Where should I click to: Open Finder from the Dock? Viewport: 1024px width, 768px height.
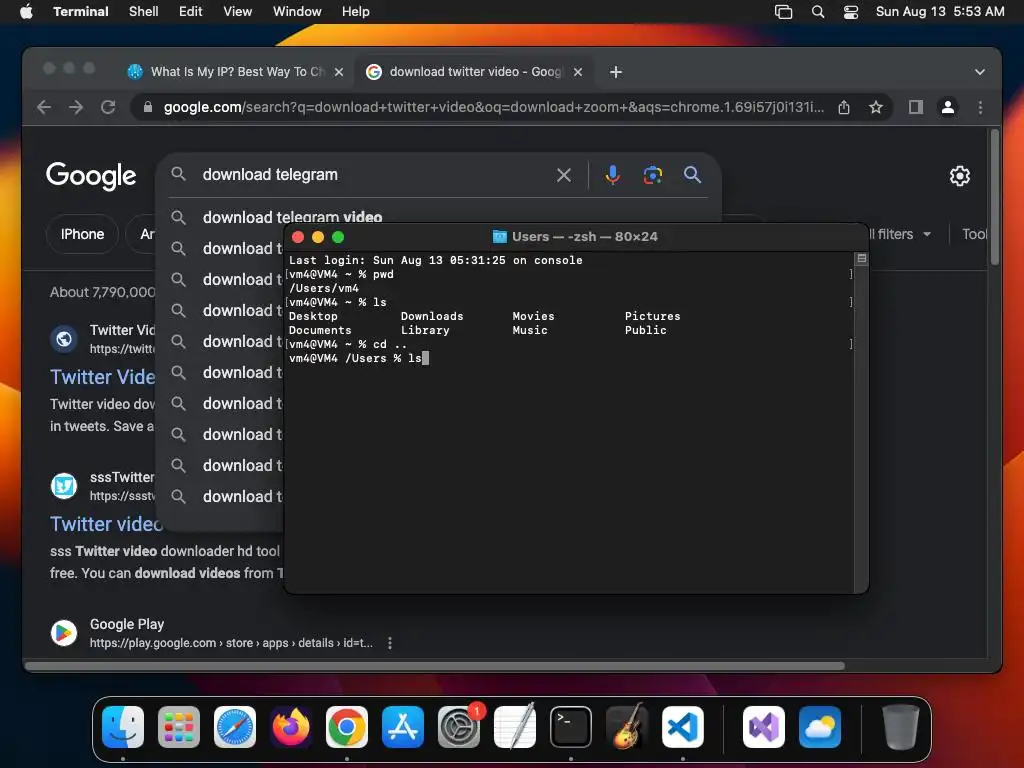(x=123, y=727)
